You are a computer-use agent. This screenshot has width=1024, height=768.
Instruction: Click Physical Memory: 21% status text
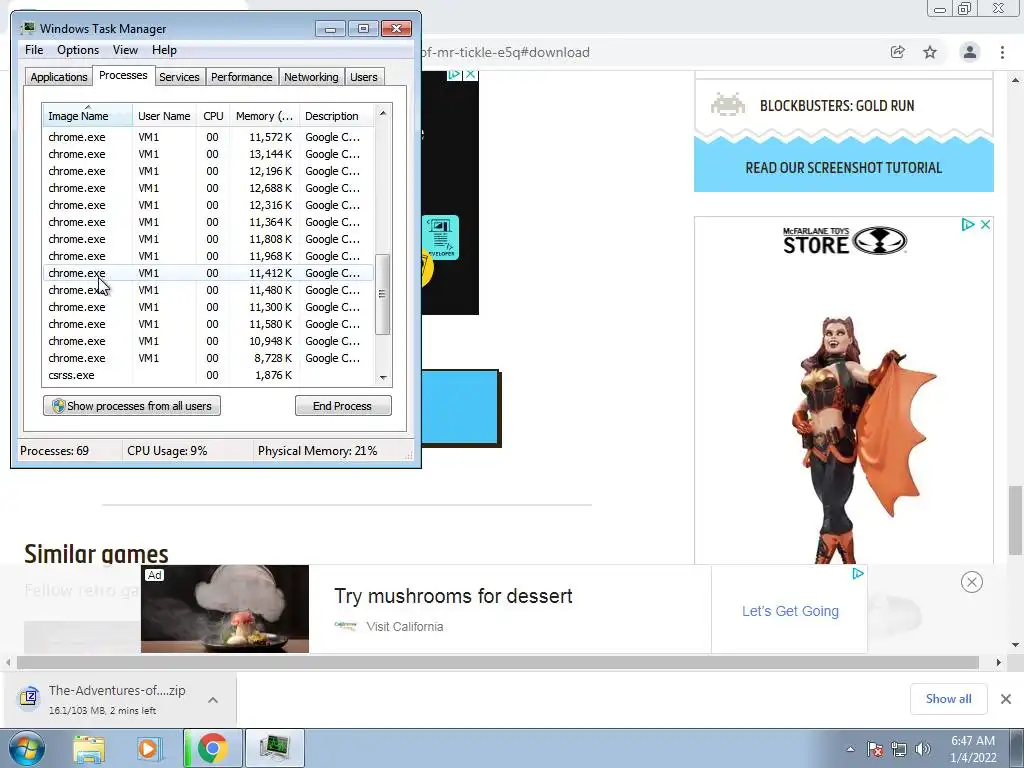click(317, 451)
